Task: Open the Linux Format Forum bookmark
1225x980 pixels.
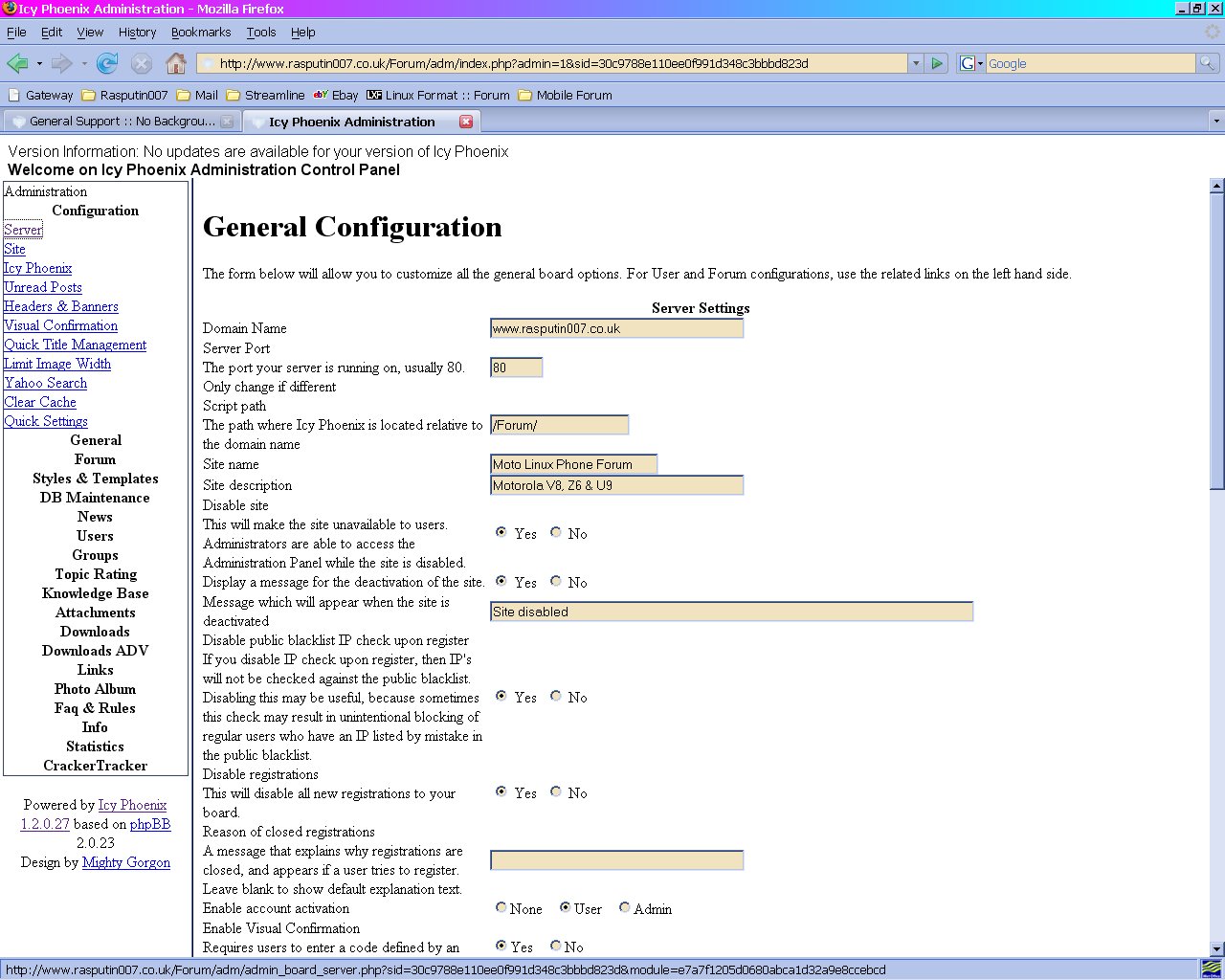Action: pyautogui.click(x=438, y=95)
